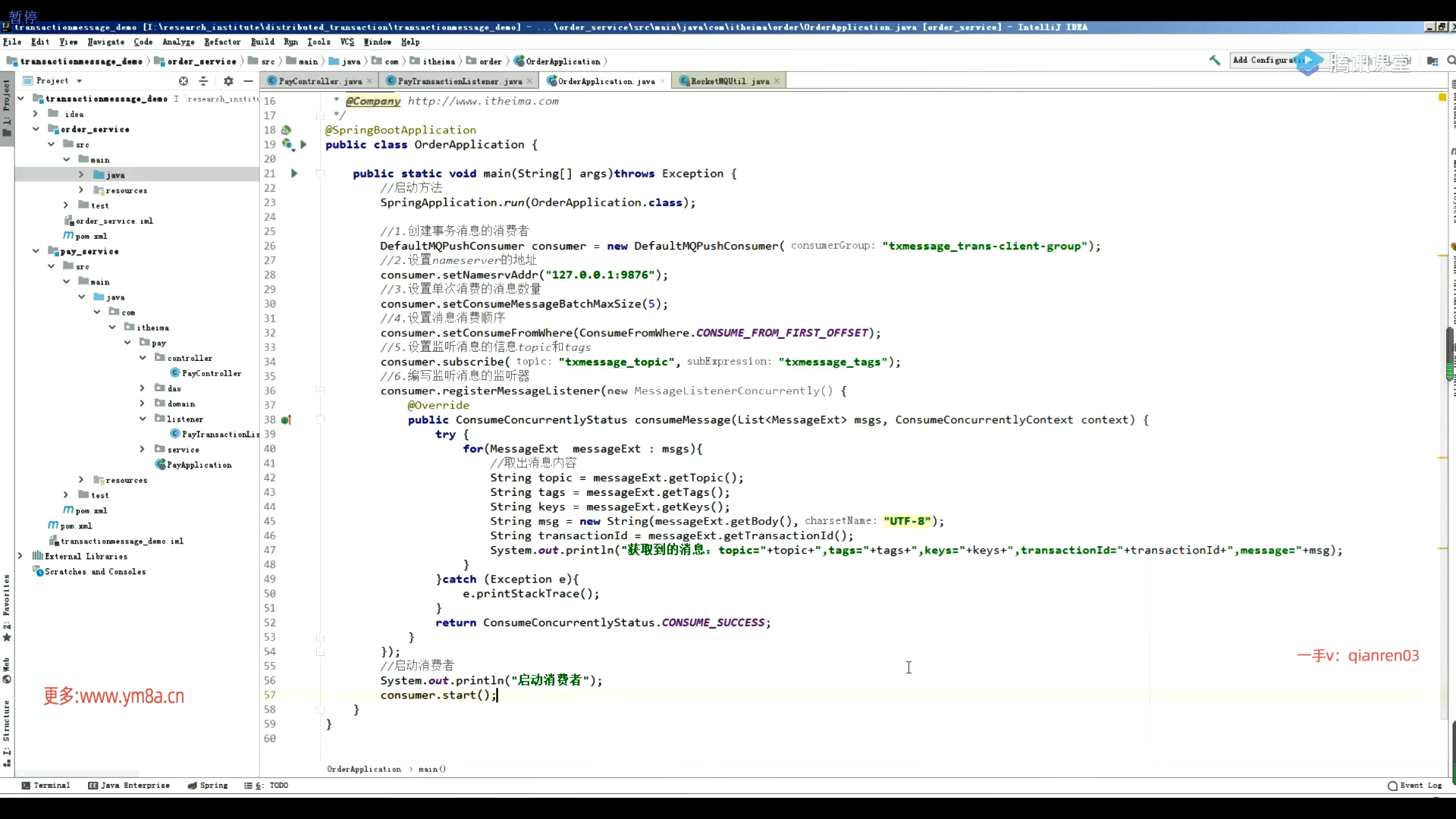Open Project panel settings gear
1456x819 pixels.
tap(227, 81)
